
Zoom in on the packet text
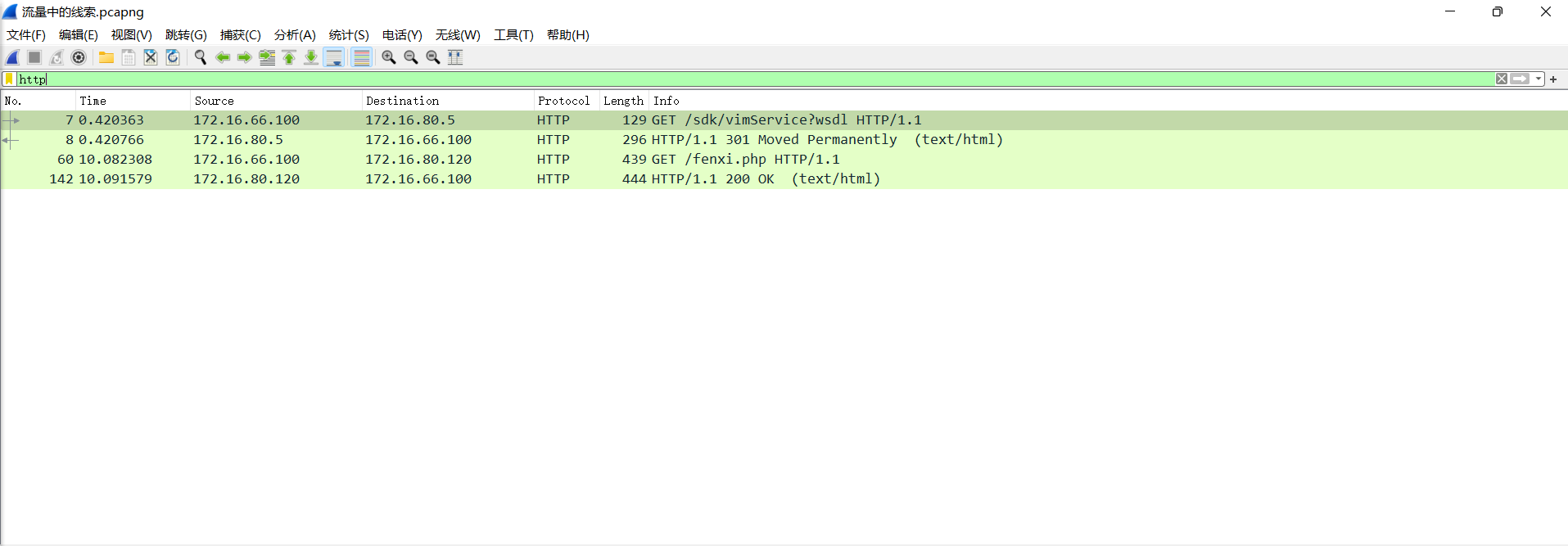pyautogui.click(x=389, y=57)
